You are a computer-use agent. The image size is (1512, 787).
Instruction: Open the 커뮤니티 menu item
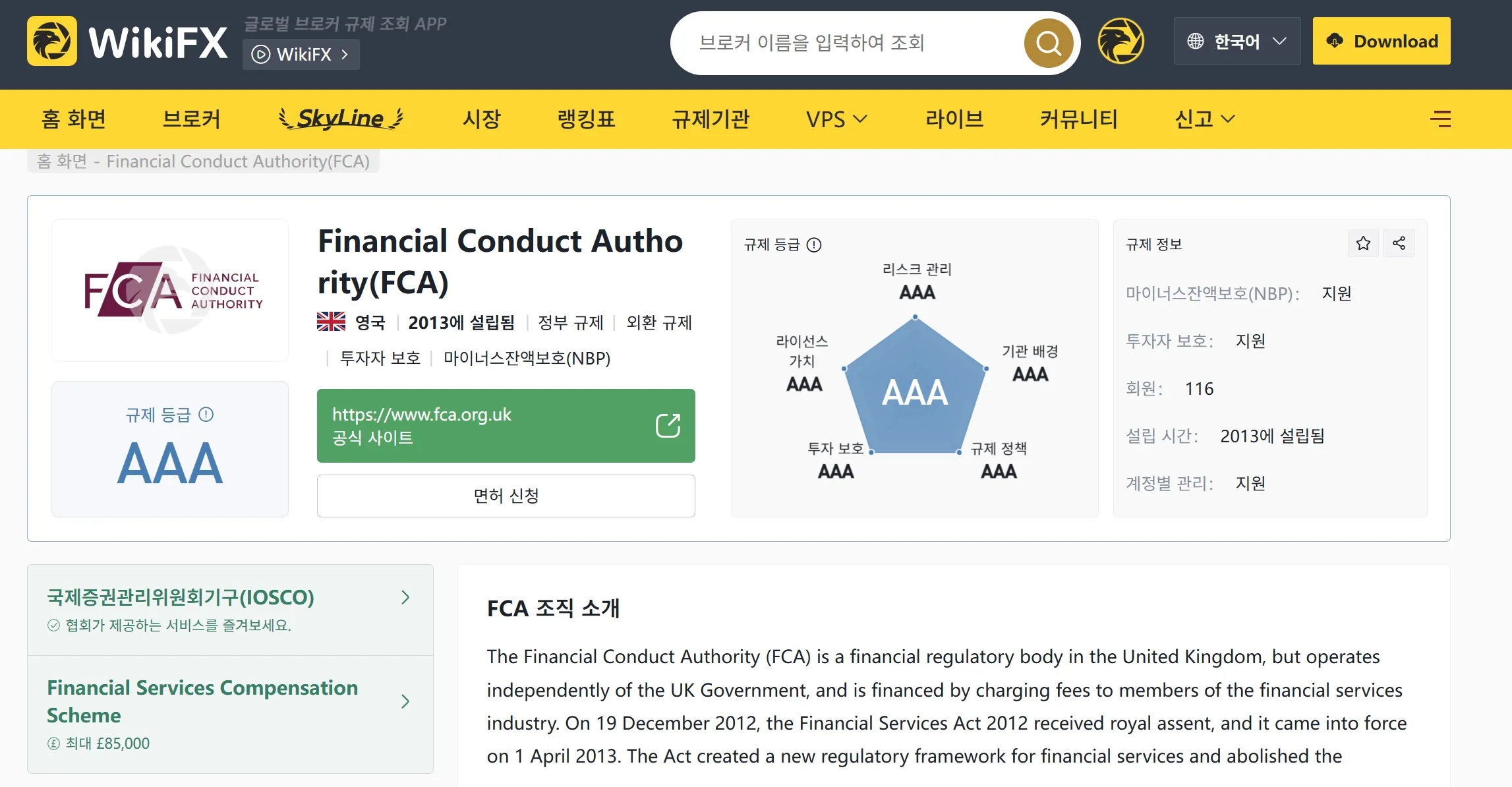click(x=1079, y=119)
